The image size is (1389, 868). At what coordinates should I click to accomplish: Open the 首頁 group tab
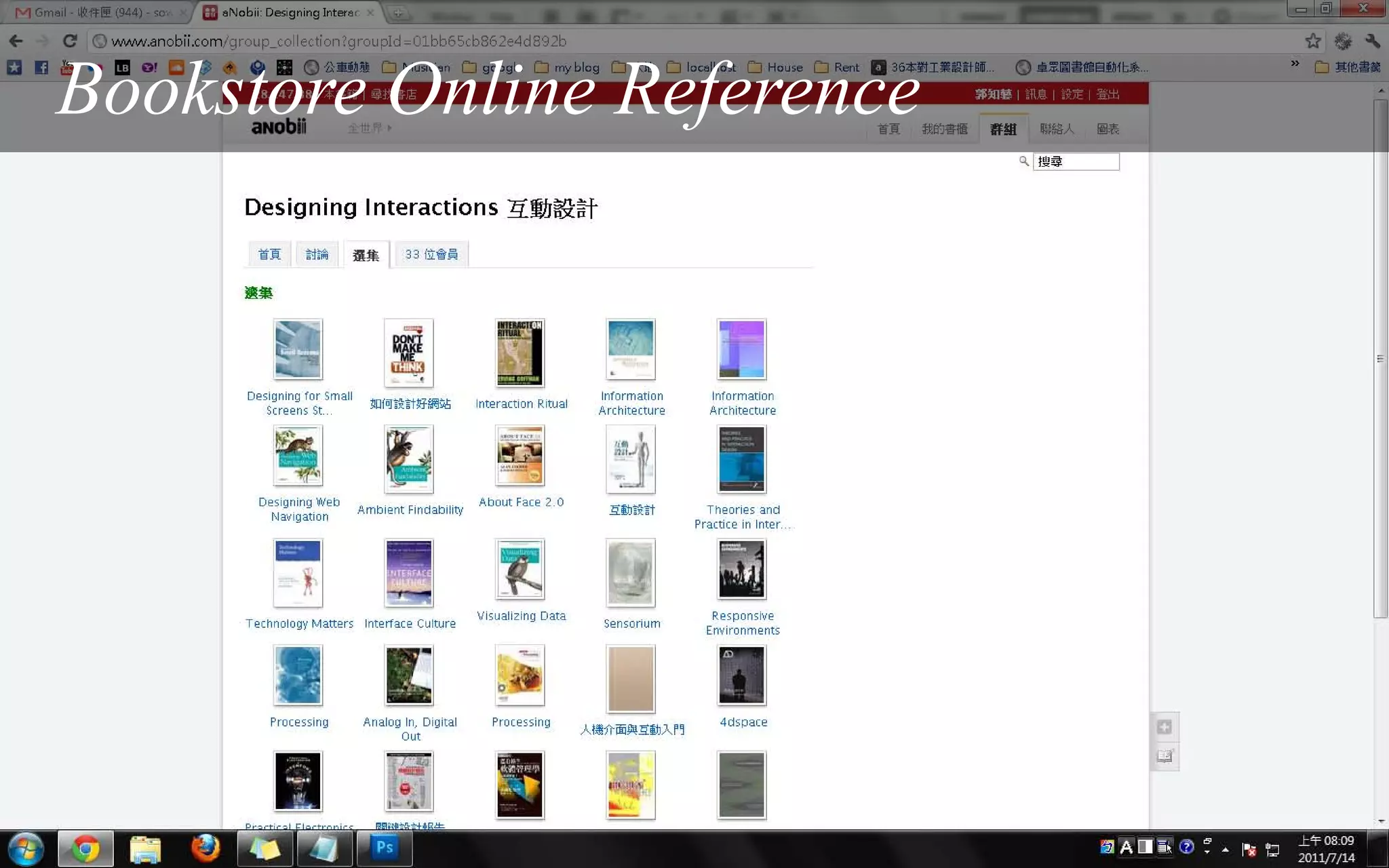point(269,254)
